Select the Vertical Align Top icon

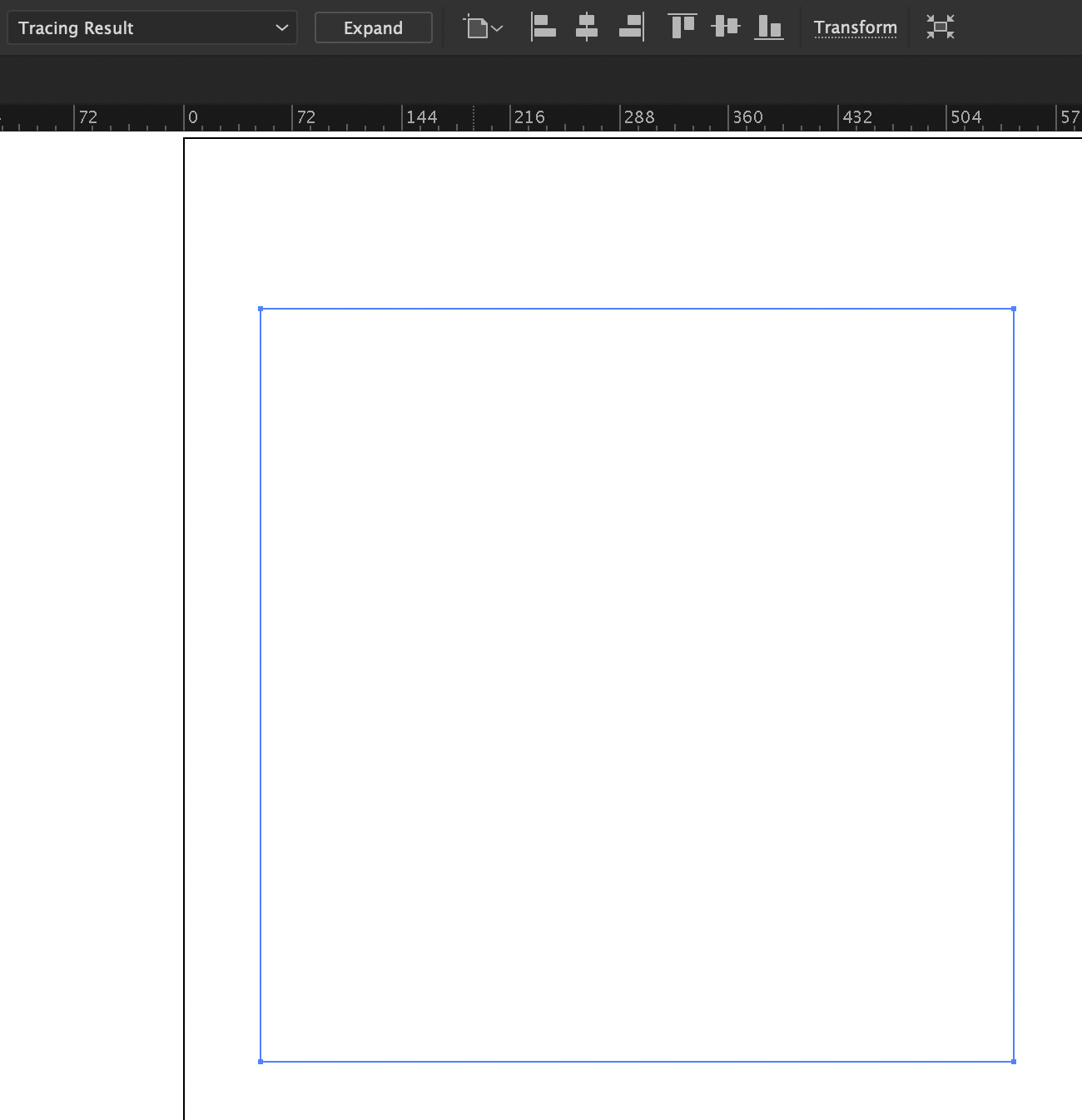(x=681, y=27)
